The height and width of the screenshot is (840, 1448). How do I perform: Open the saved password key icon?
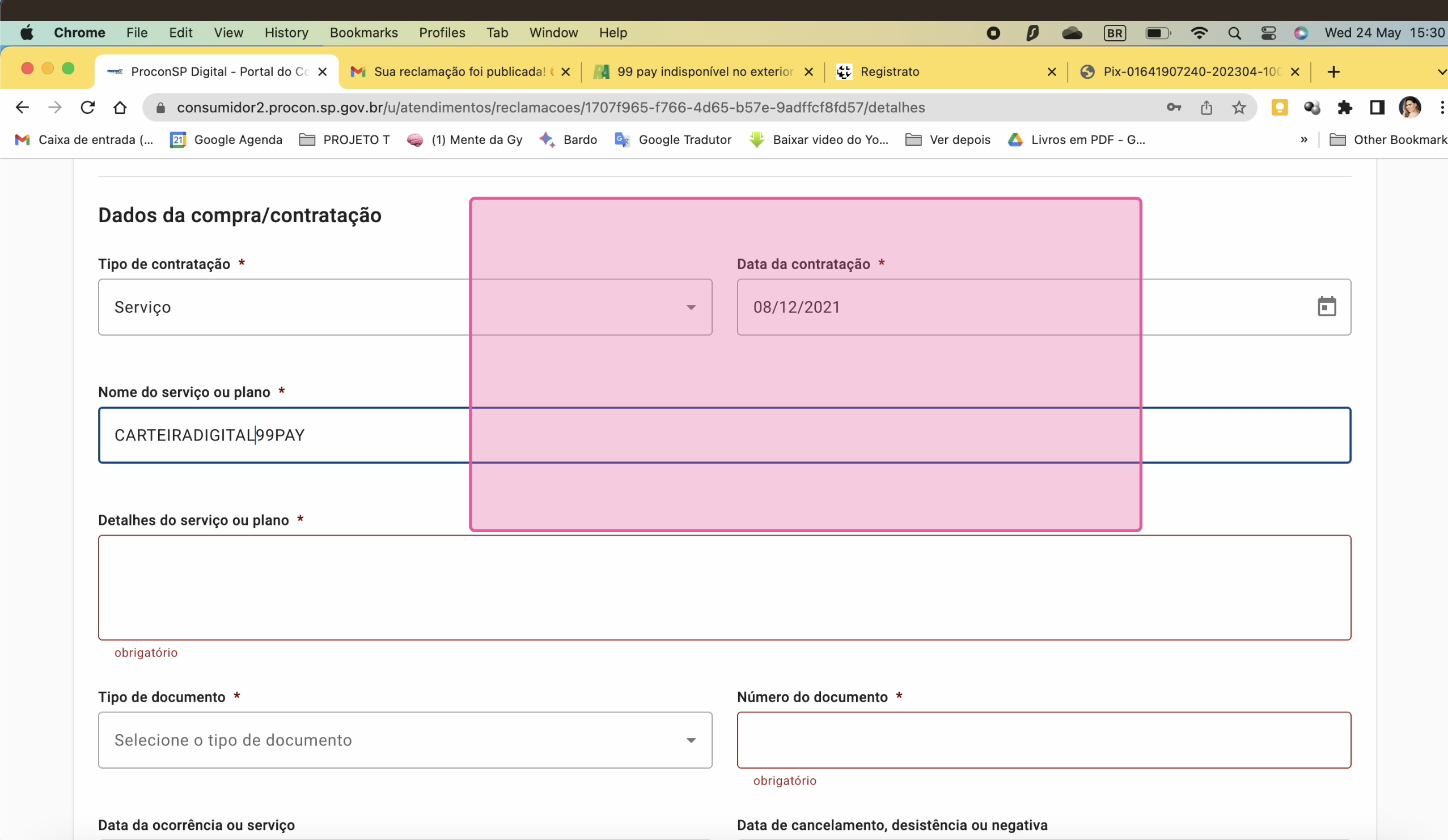(x=1174, y=108)
